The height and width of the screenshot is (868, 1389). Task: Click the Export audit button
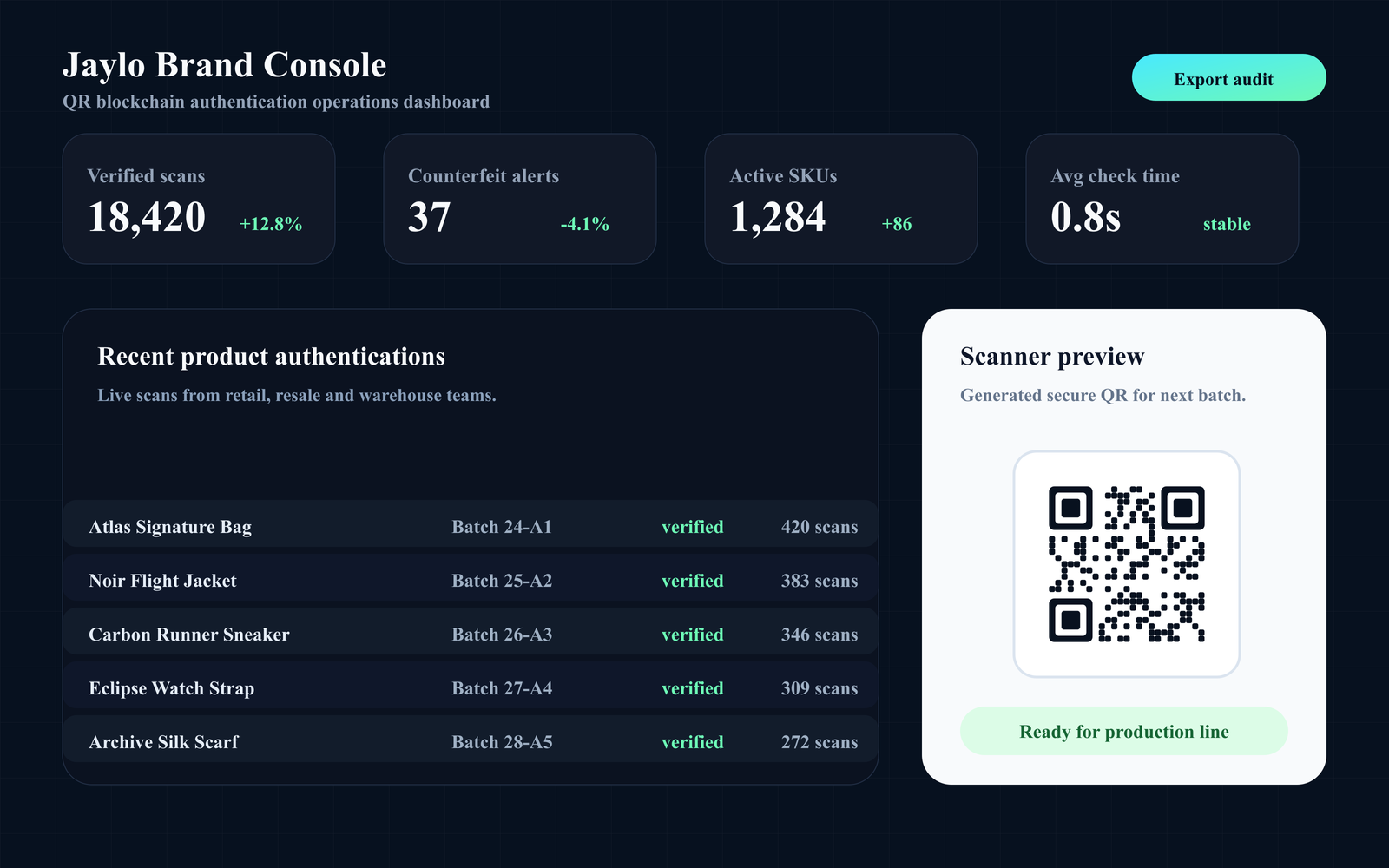click(1228, 77)
